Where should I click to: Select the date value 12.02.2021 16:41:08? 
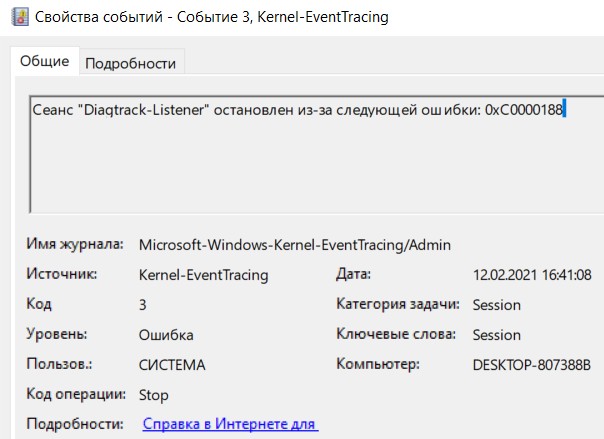coord(532,274)
